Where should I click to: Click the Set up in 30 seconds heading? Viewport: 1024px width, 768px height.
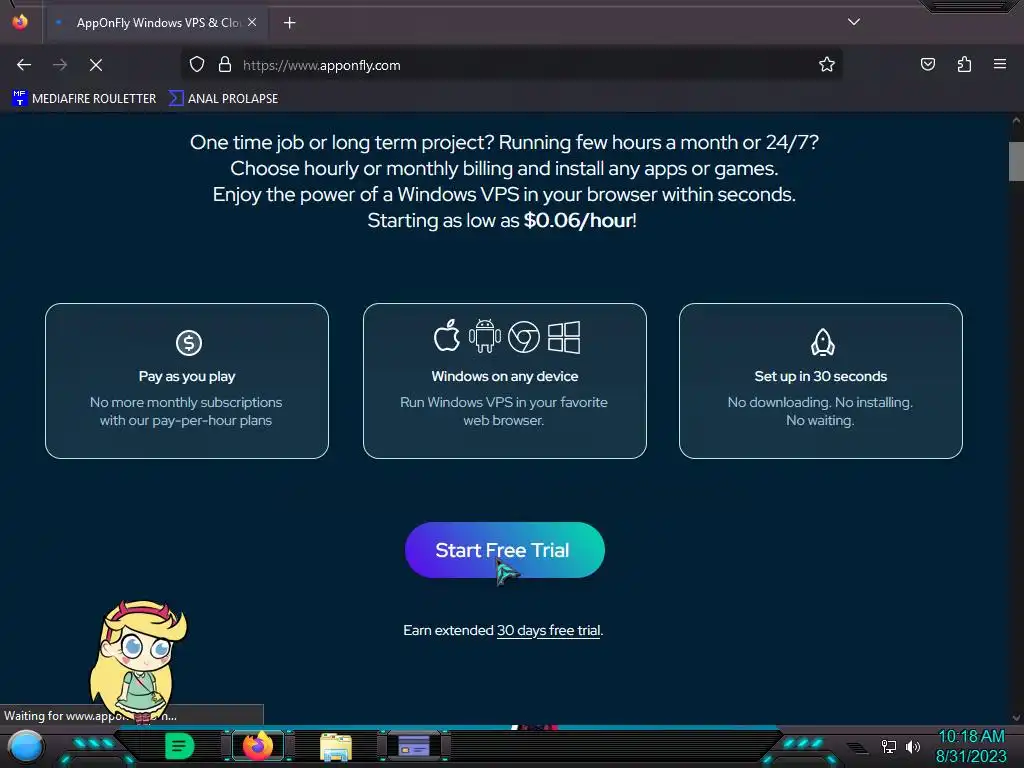pos(820,376)
